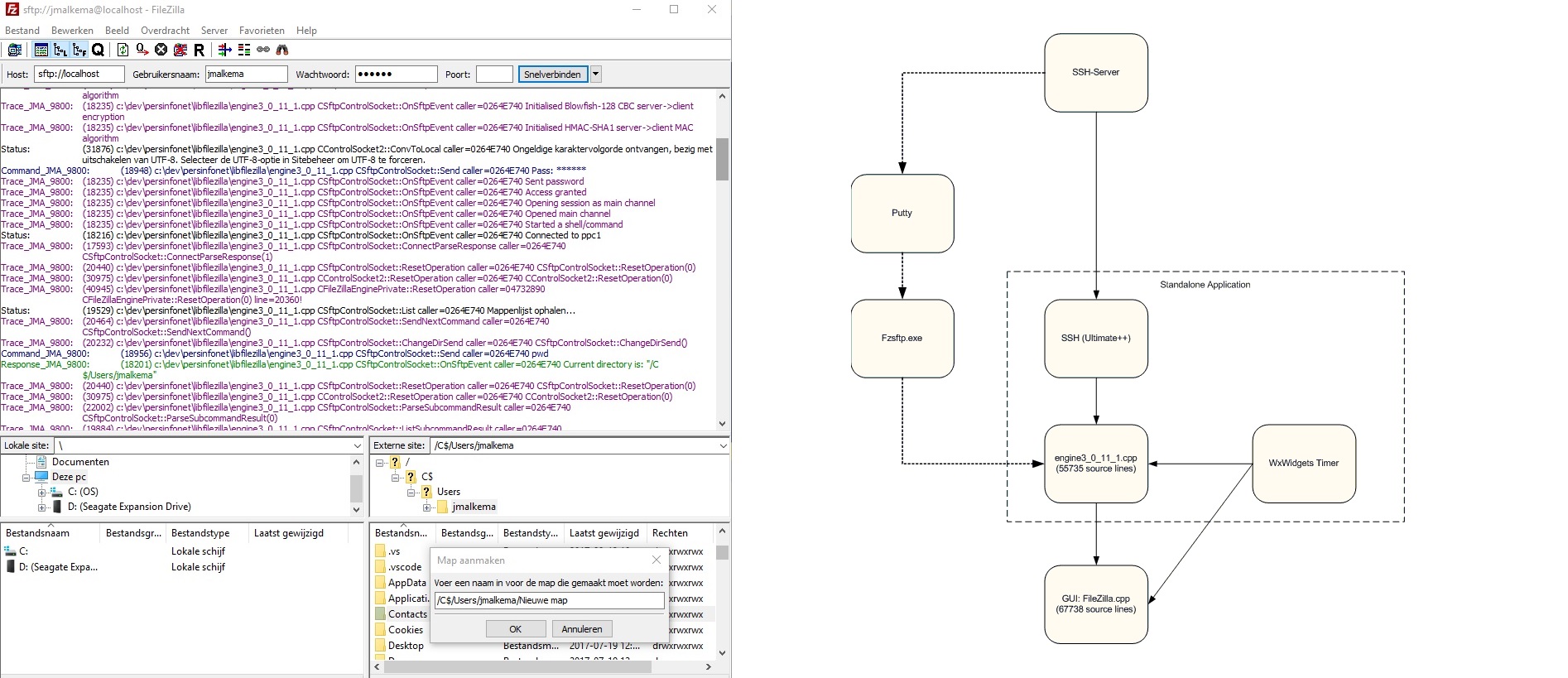
Task: Reconnect to the last server (R icon)
Action: point(199,50)
